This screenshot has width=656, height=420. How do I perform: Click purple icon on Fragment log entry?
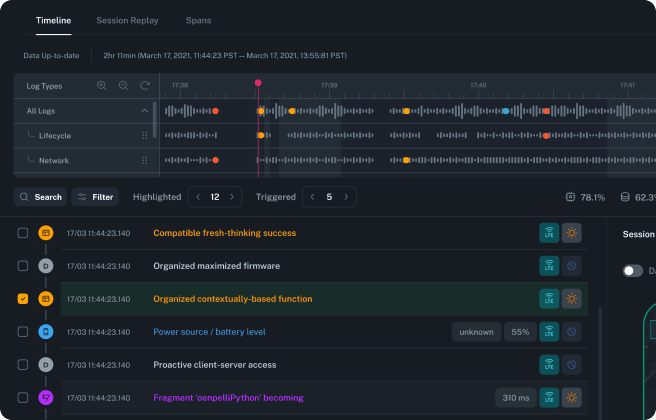45,398
